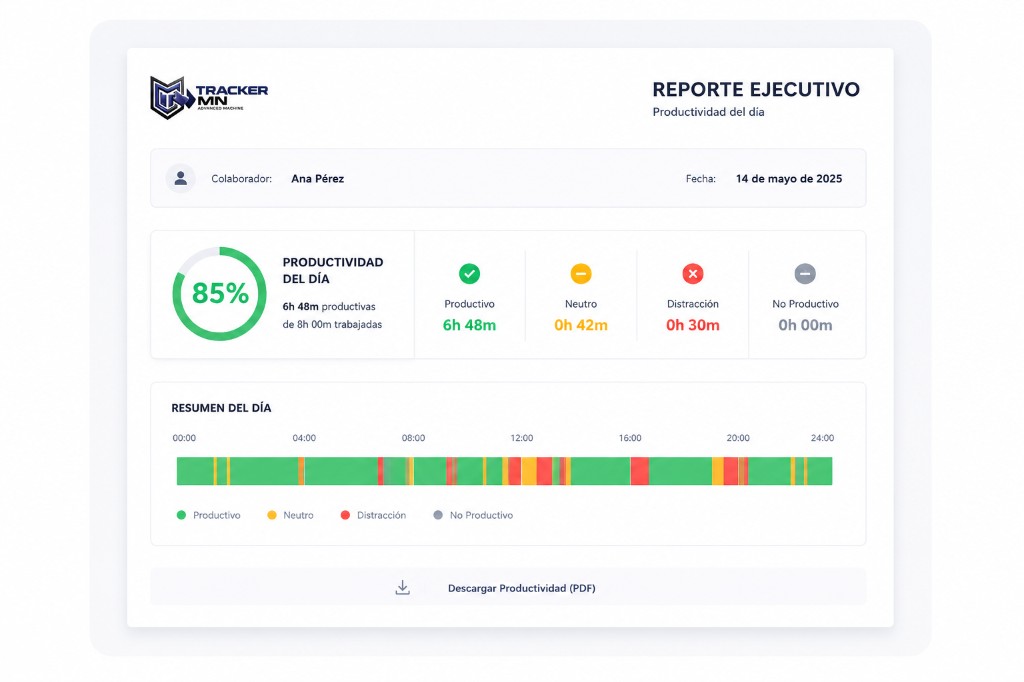Click the Tracker MN logo
Image resolution: width=1024 pixels, height=682 pixels.
(x=209, y=97)
